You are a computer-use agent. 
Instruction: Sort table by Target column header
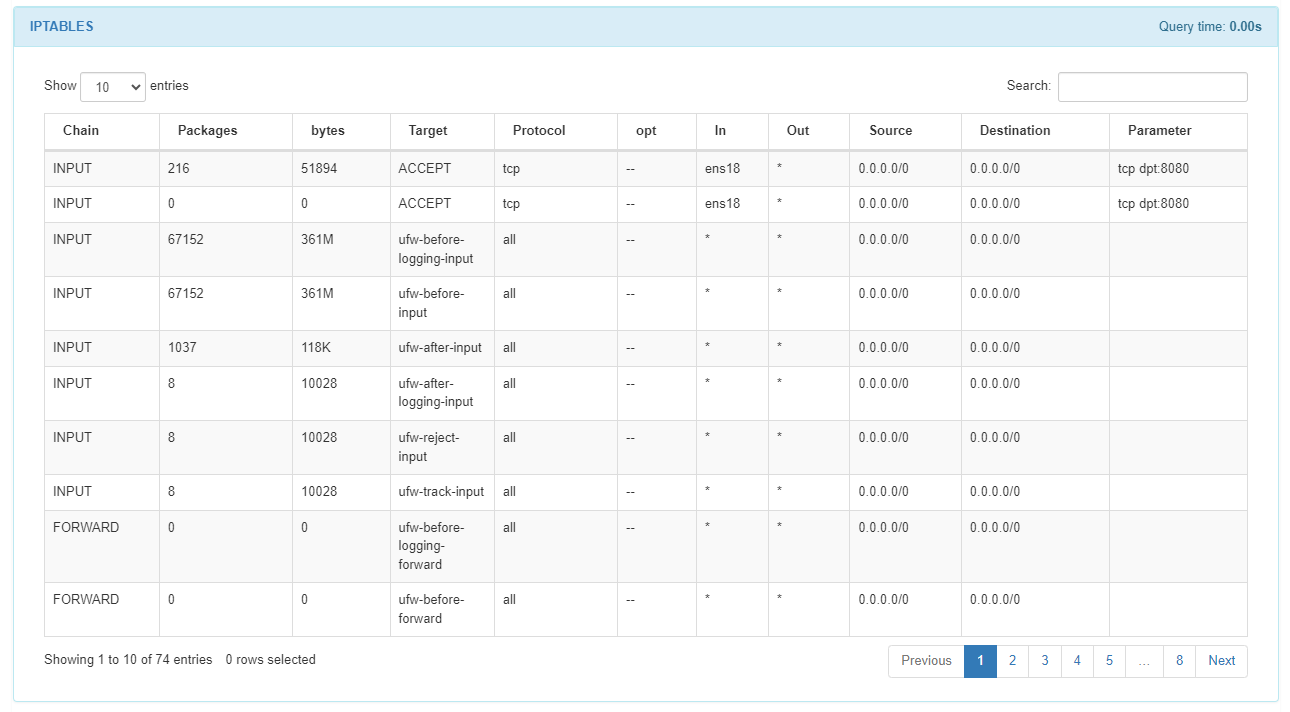click(428, 131)
